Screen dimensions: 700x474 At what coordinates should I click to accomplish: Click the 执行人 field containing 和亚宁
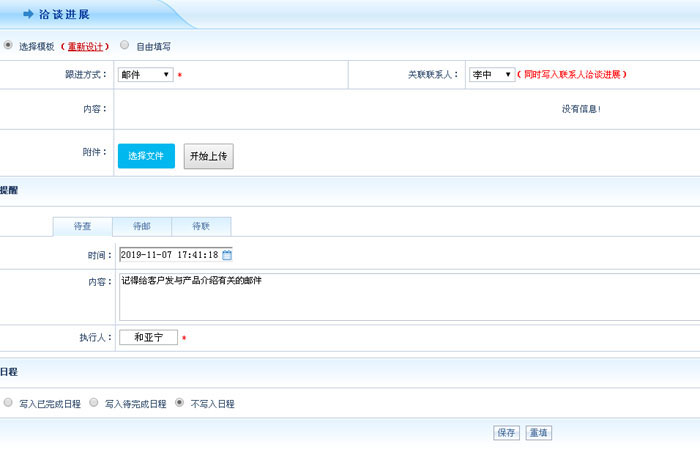(x=148, y=338)
